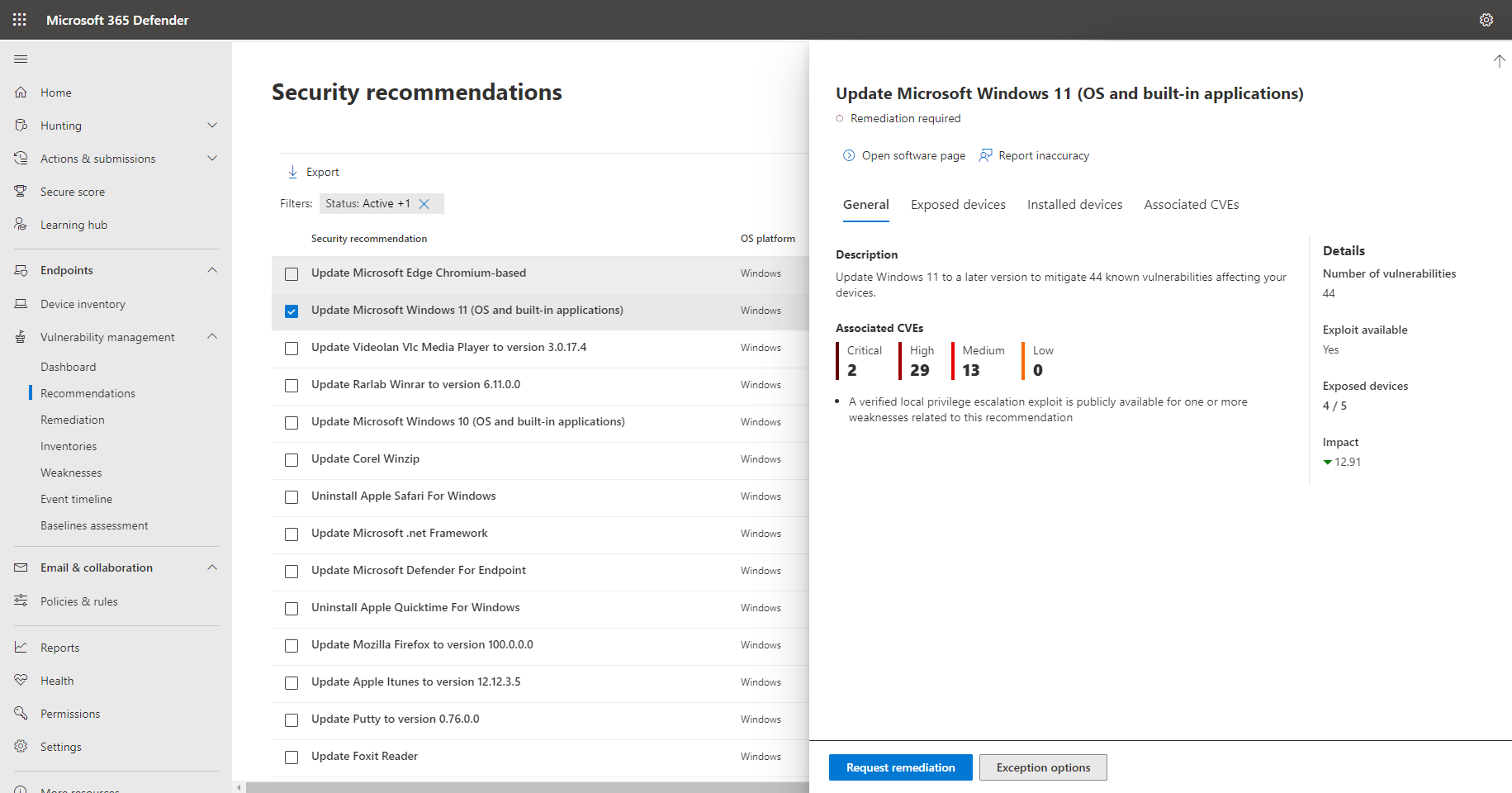Click the Open software page arrow icon

tap(849, 155)
